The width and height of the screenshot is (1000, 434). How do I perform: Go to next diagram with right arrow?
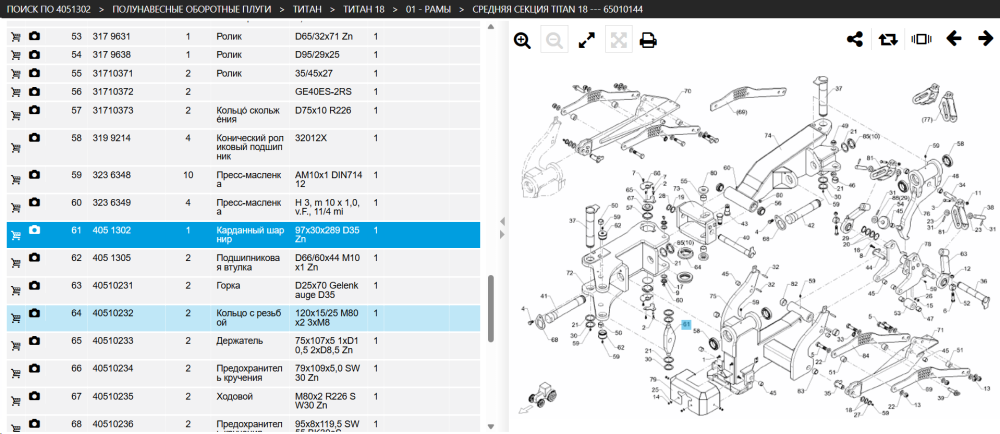985,39
